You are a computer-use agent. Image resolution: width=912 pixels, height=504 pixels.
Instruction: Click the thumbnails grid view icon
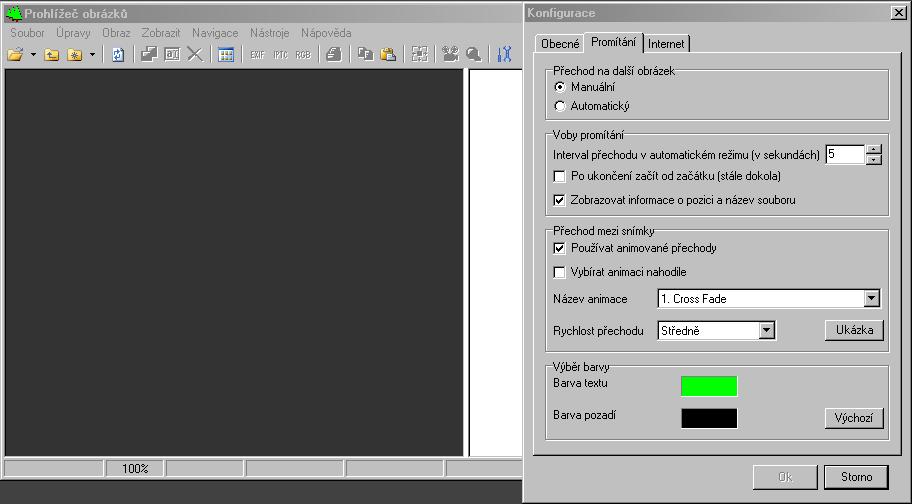[x=226, y=55]
